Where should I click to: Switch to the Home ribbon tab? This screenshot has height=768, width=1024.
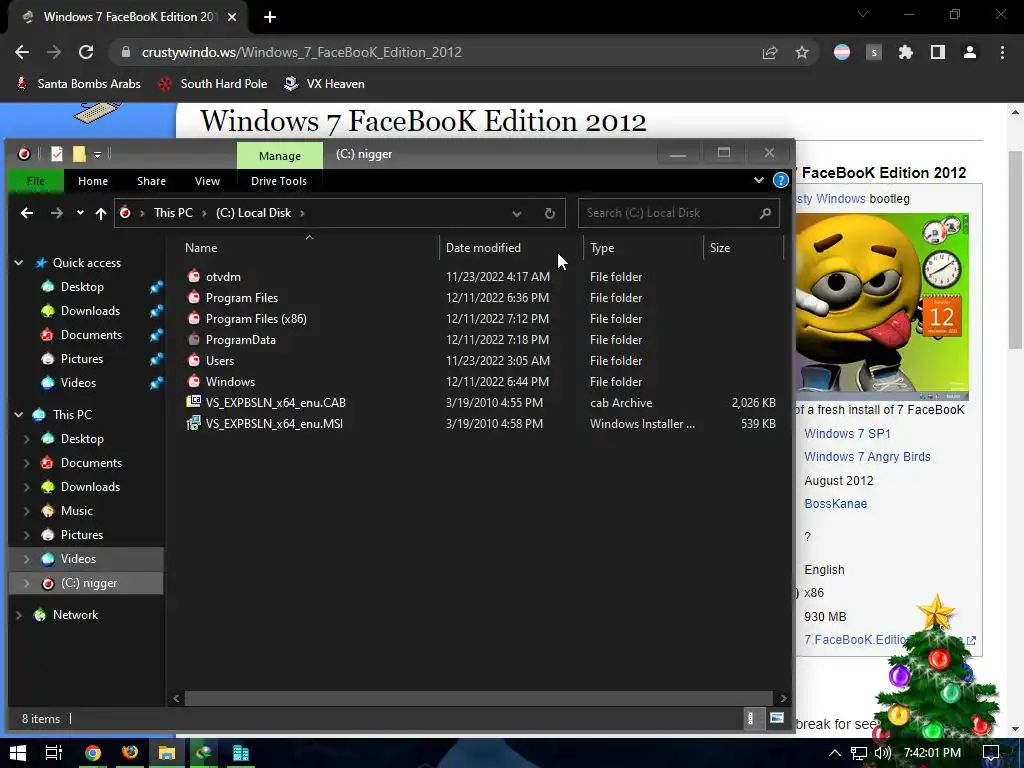coord(93,181)
